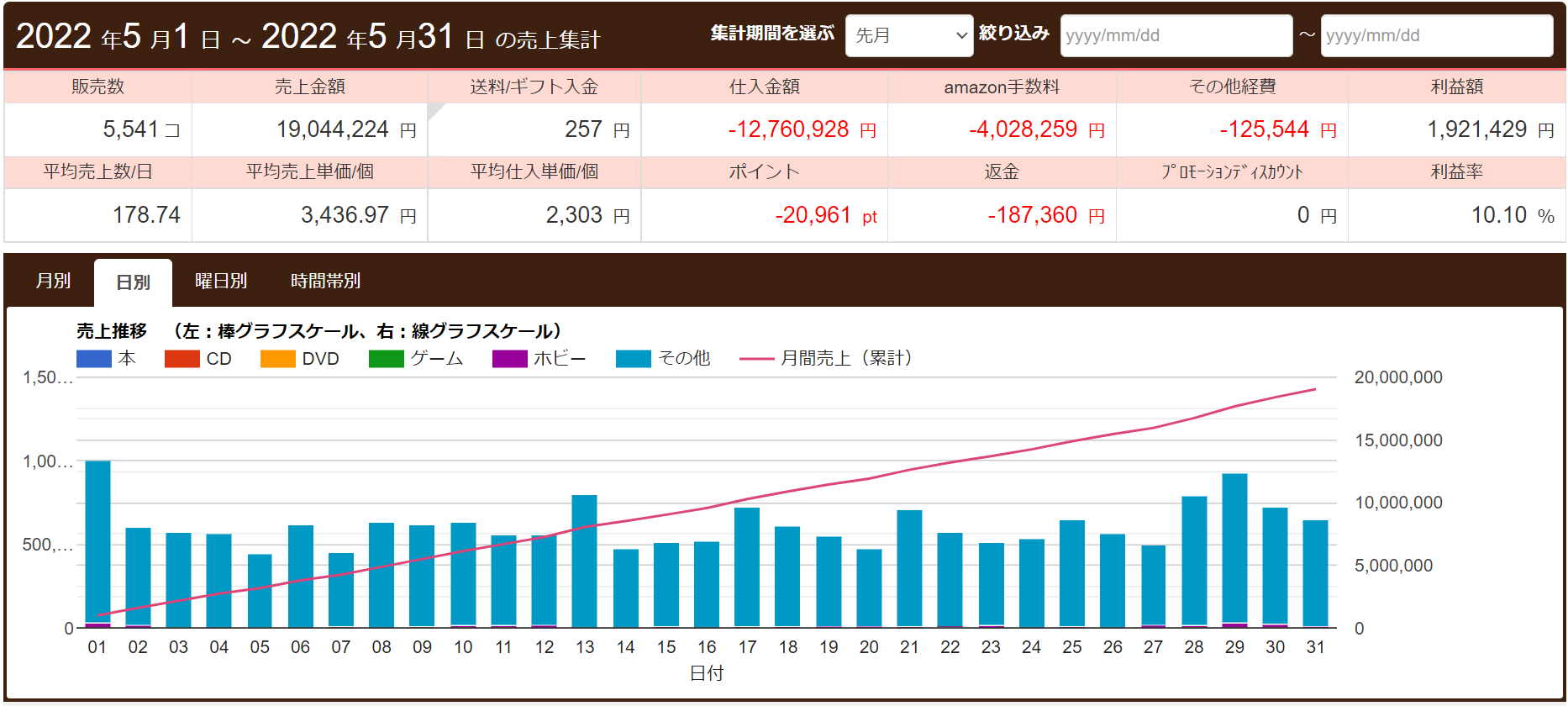1568x706 pixels.
Task: Open the 集計期間を選ぶ period dropdown
Action: 908,35
